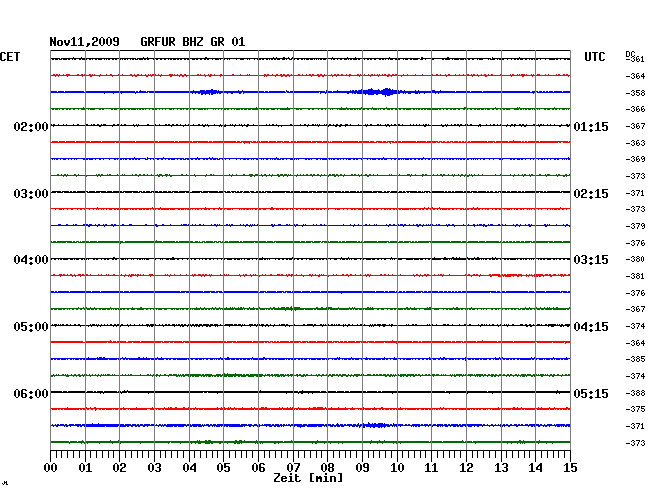Click the DC offset value "-366"
Screen dimensions: 650x494
pos(635,109)
